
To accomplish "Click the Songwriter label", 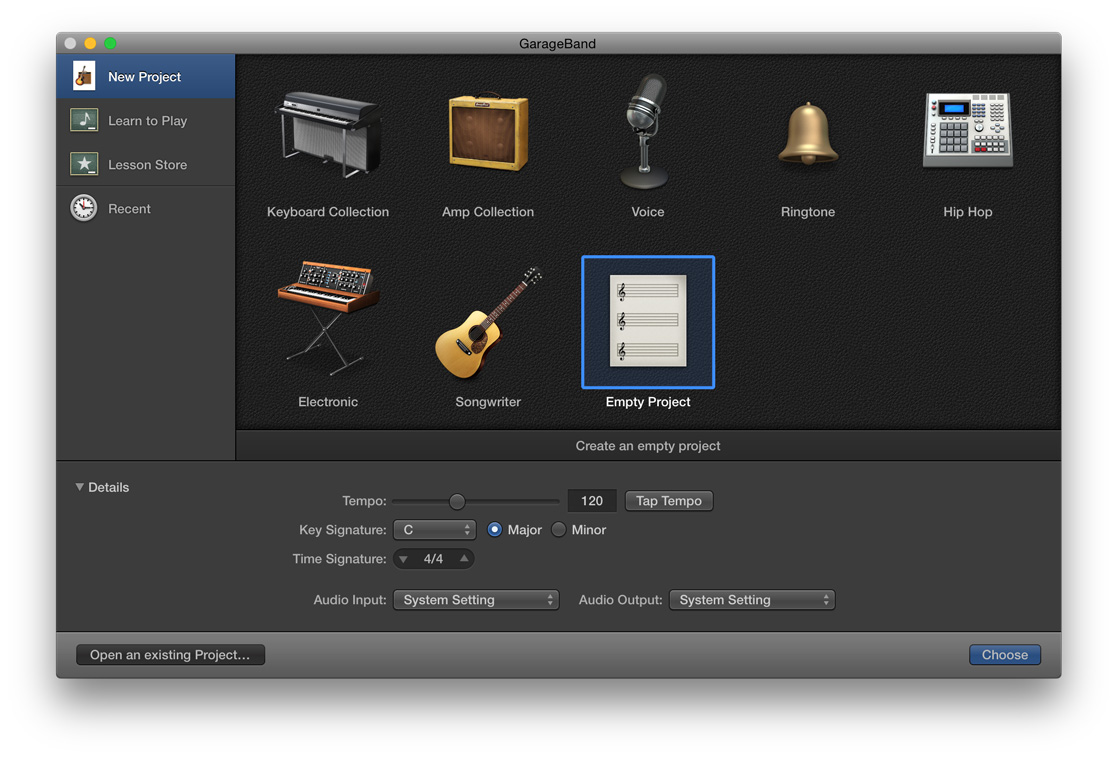I will tap(488, 402).
